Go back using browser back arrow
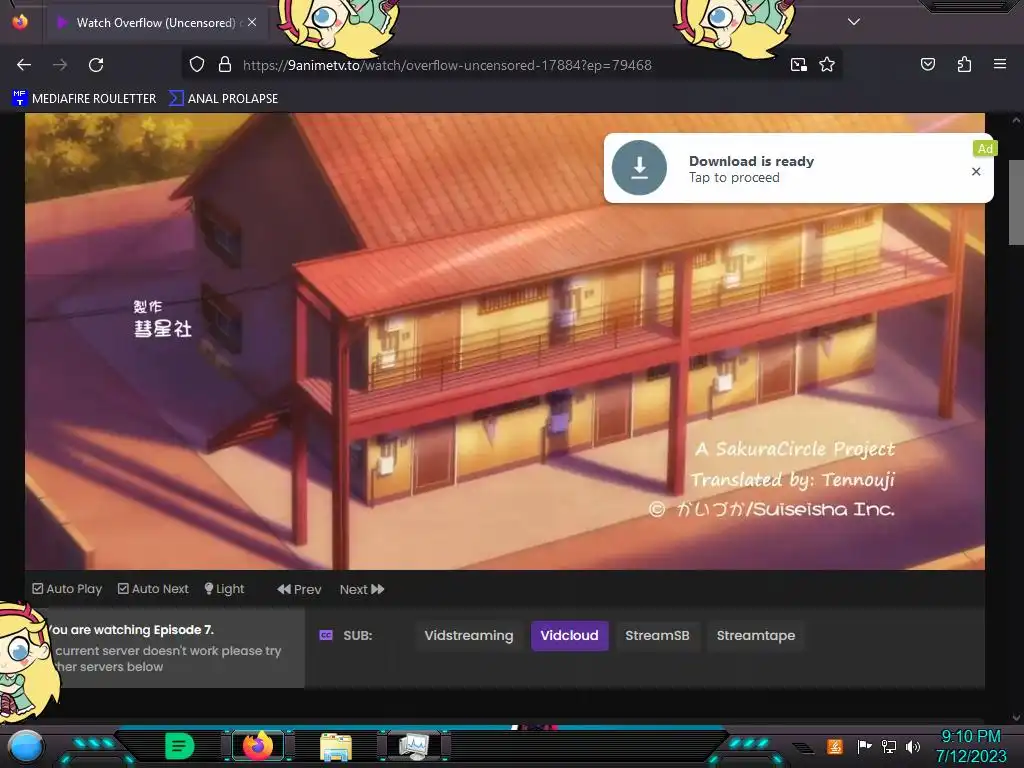 click(x=24, y=65)
